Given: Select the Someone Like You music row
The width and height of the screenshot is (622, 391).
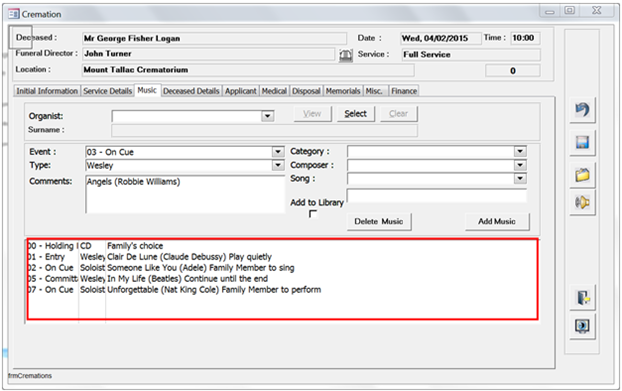Looking at the screenshot, I should 282,268.
